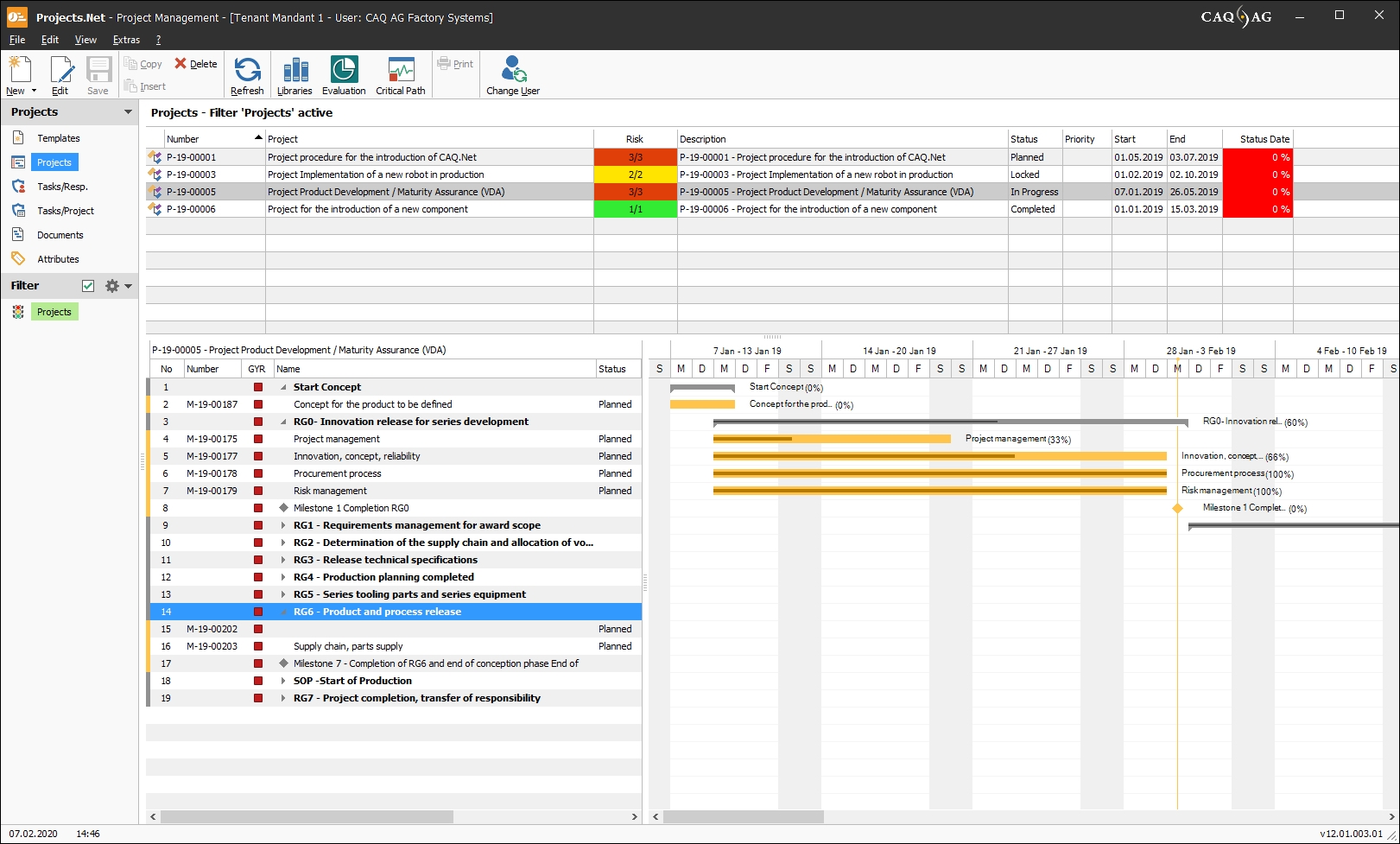Show the Critical Path view

point(401,75)
